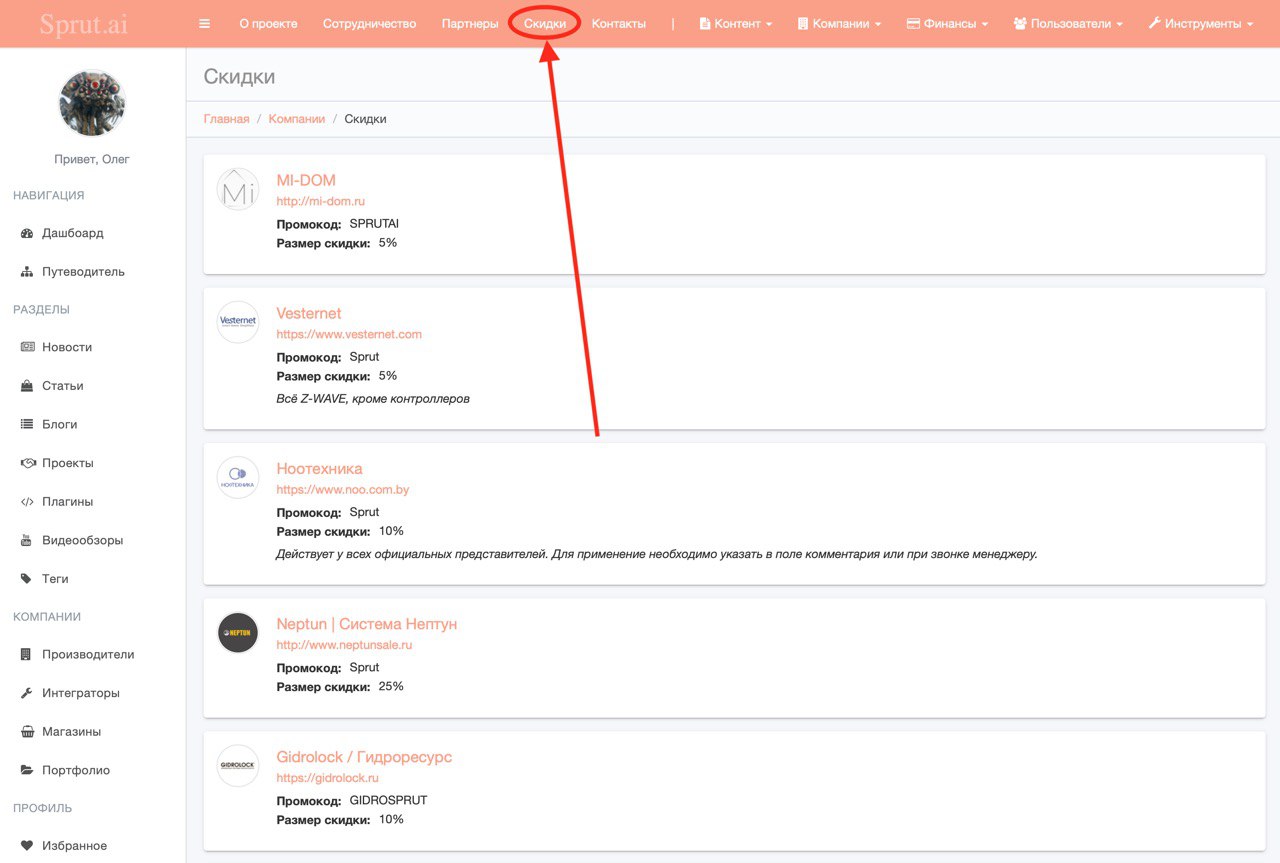Click the Финансы credit card icon

pyautogui.click(x=913, y=23)
